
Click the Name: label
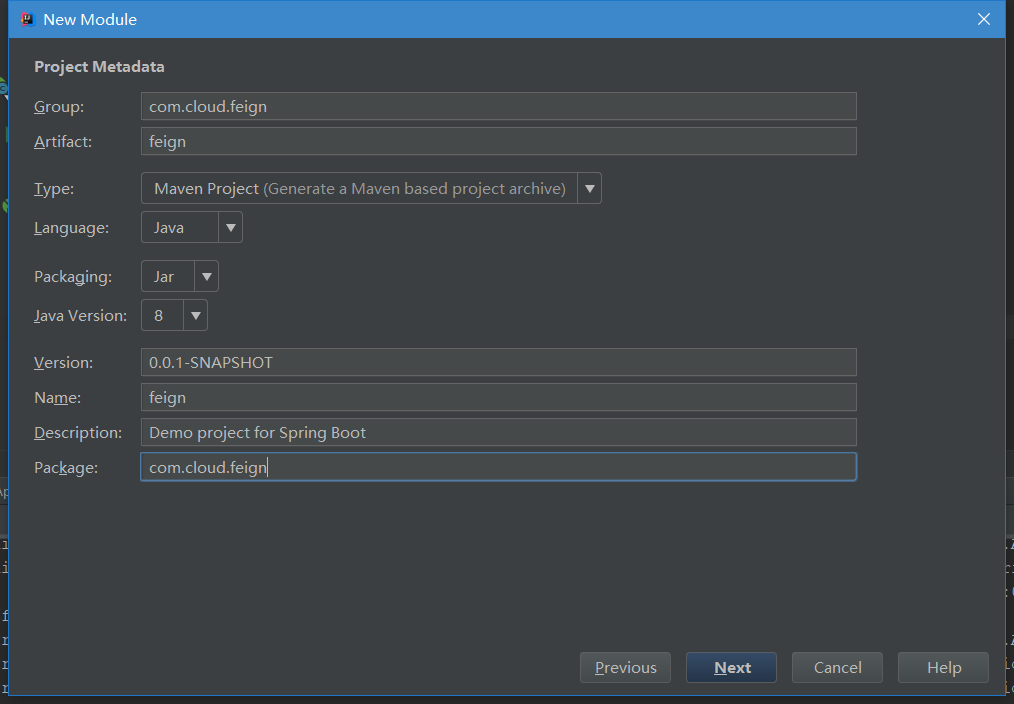tap(58, 398)
